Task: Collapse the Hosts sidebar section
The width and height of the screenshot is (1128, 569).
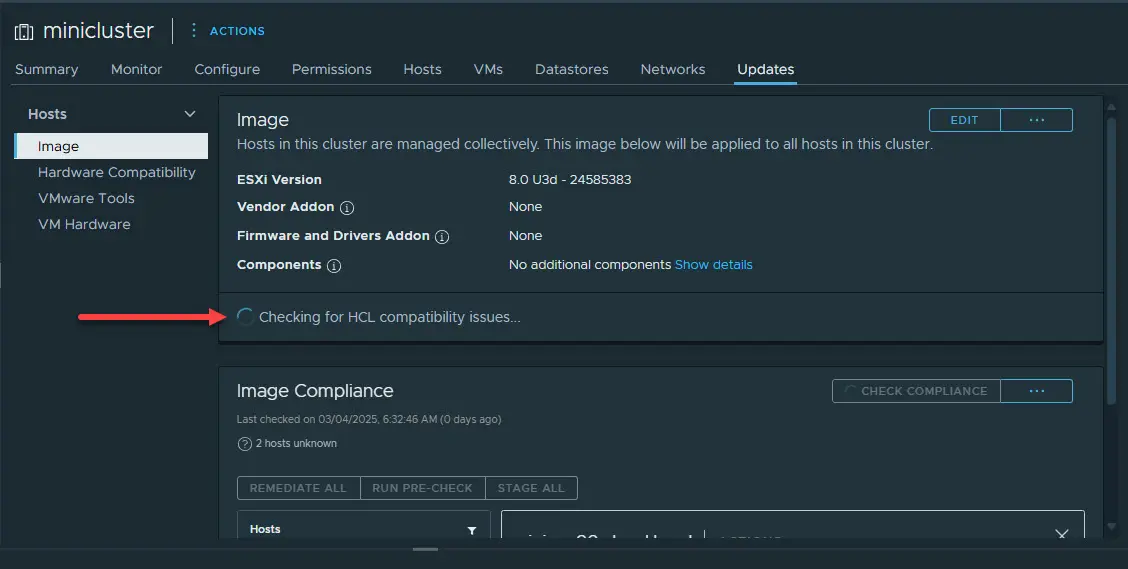Action: (190, 114)
